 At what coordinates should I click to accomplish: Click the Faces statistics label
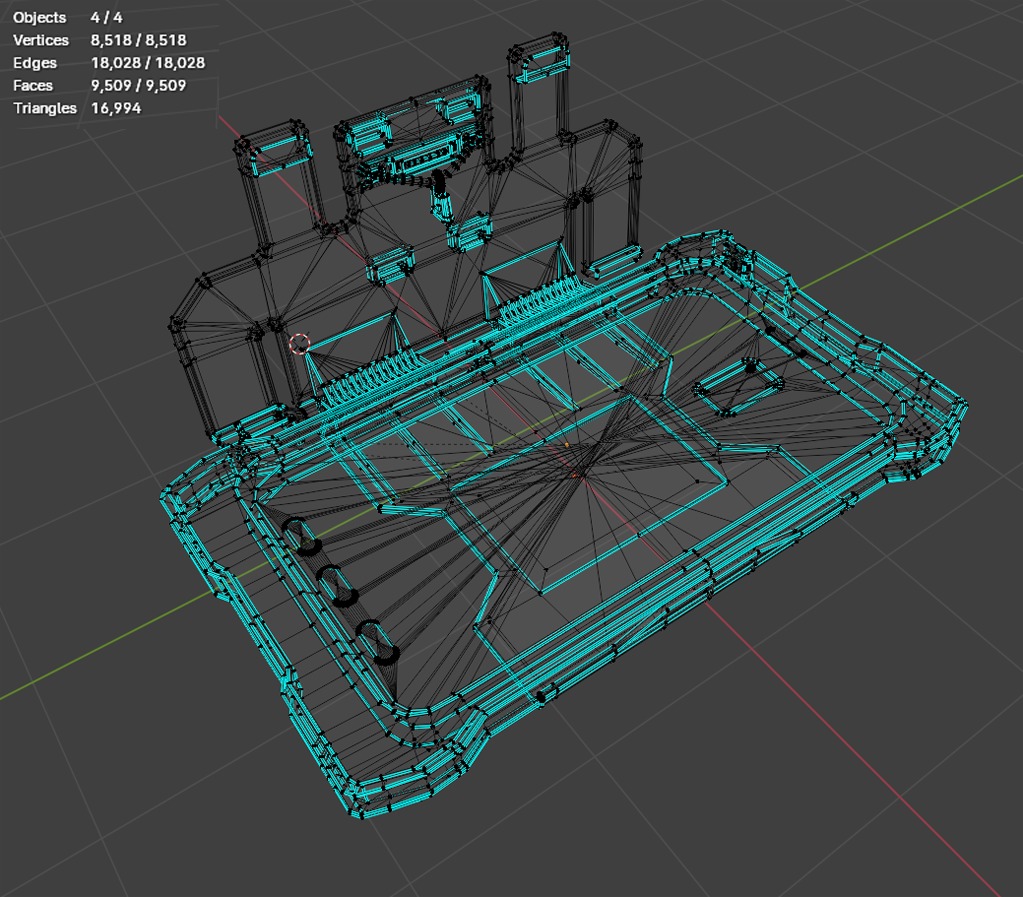click(33, 85)
